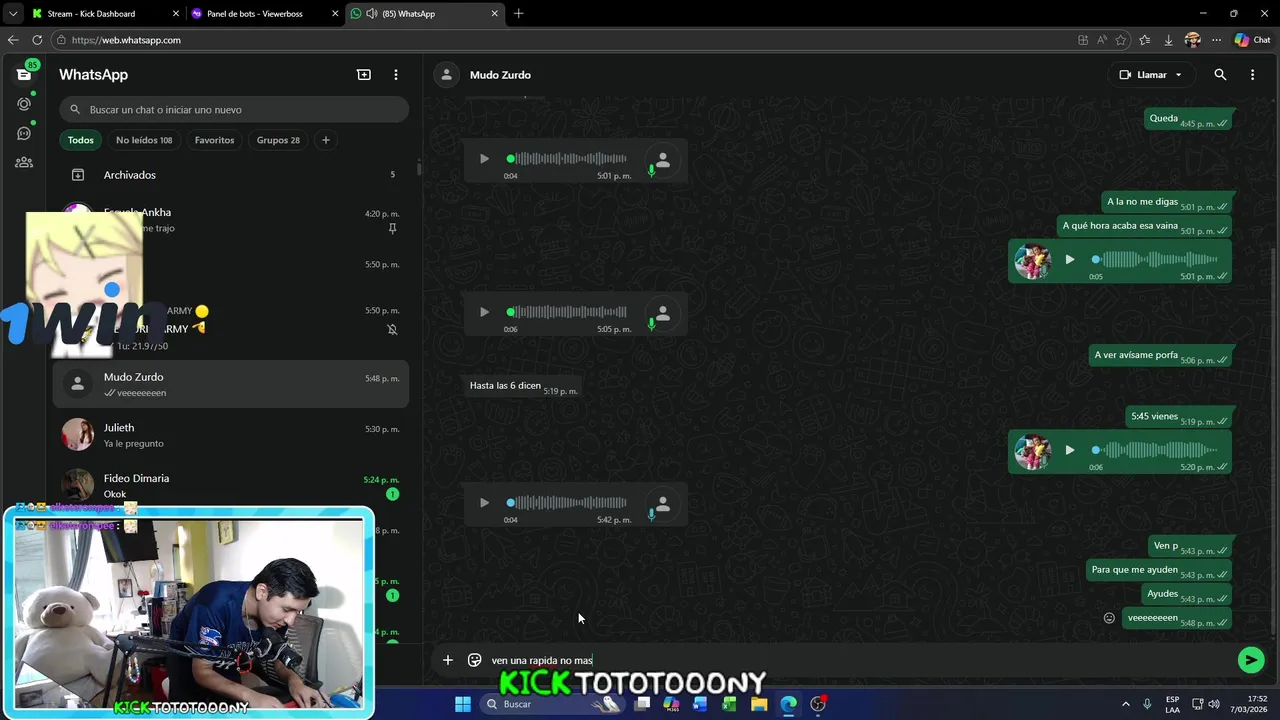This screenshot has height=720, width=1280.
Task: Add a new chat list filter
Action: pyautogui.click(x=325, y=140)
